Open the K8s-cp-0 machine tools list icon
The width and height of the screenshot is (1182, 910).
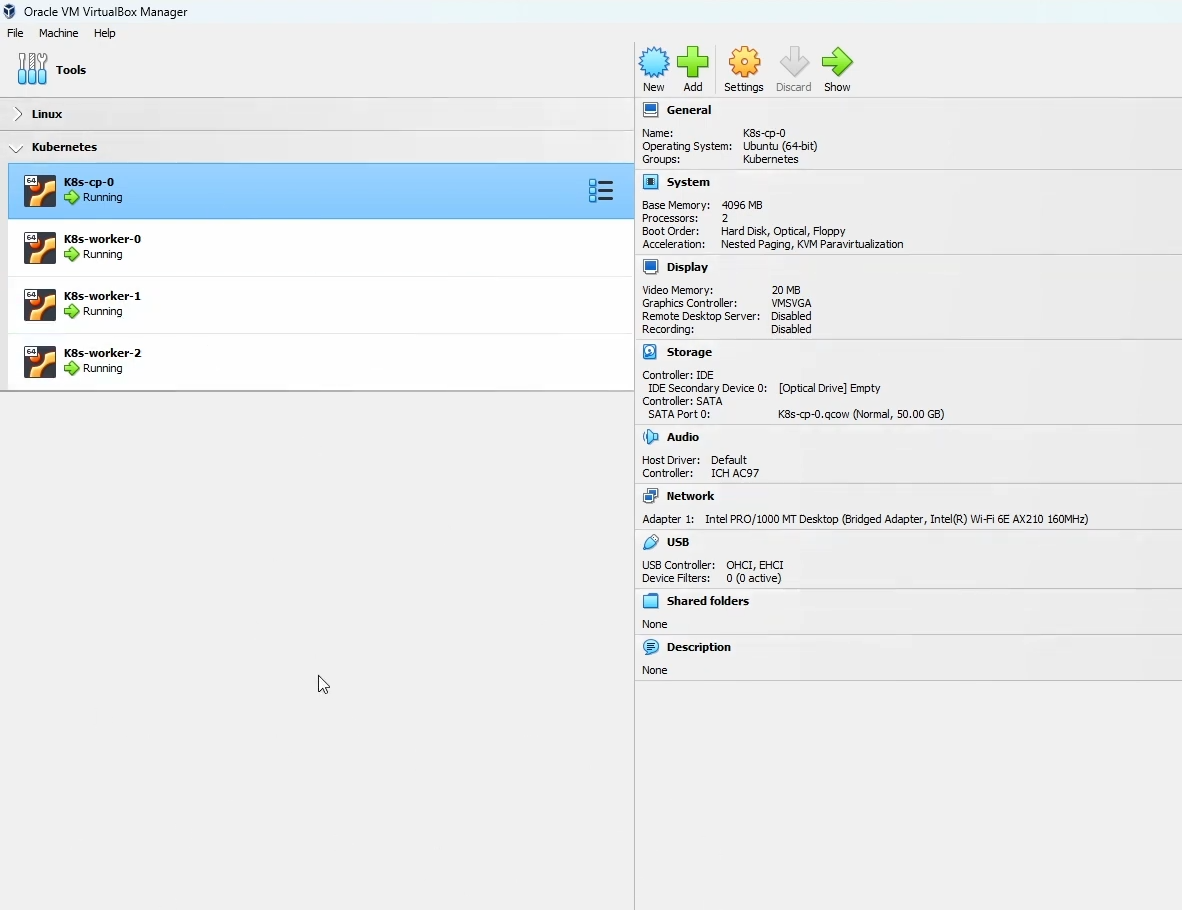tap(601, 191)
